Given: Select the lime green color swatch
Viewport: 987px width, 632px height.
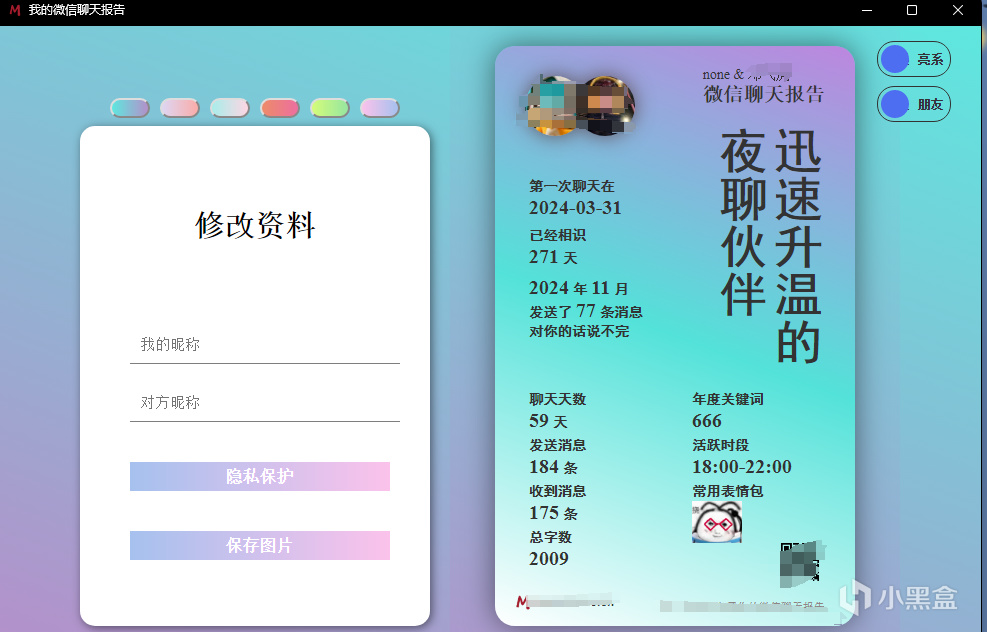Looking at the screenshot, I should point(330,107).
